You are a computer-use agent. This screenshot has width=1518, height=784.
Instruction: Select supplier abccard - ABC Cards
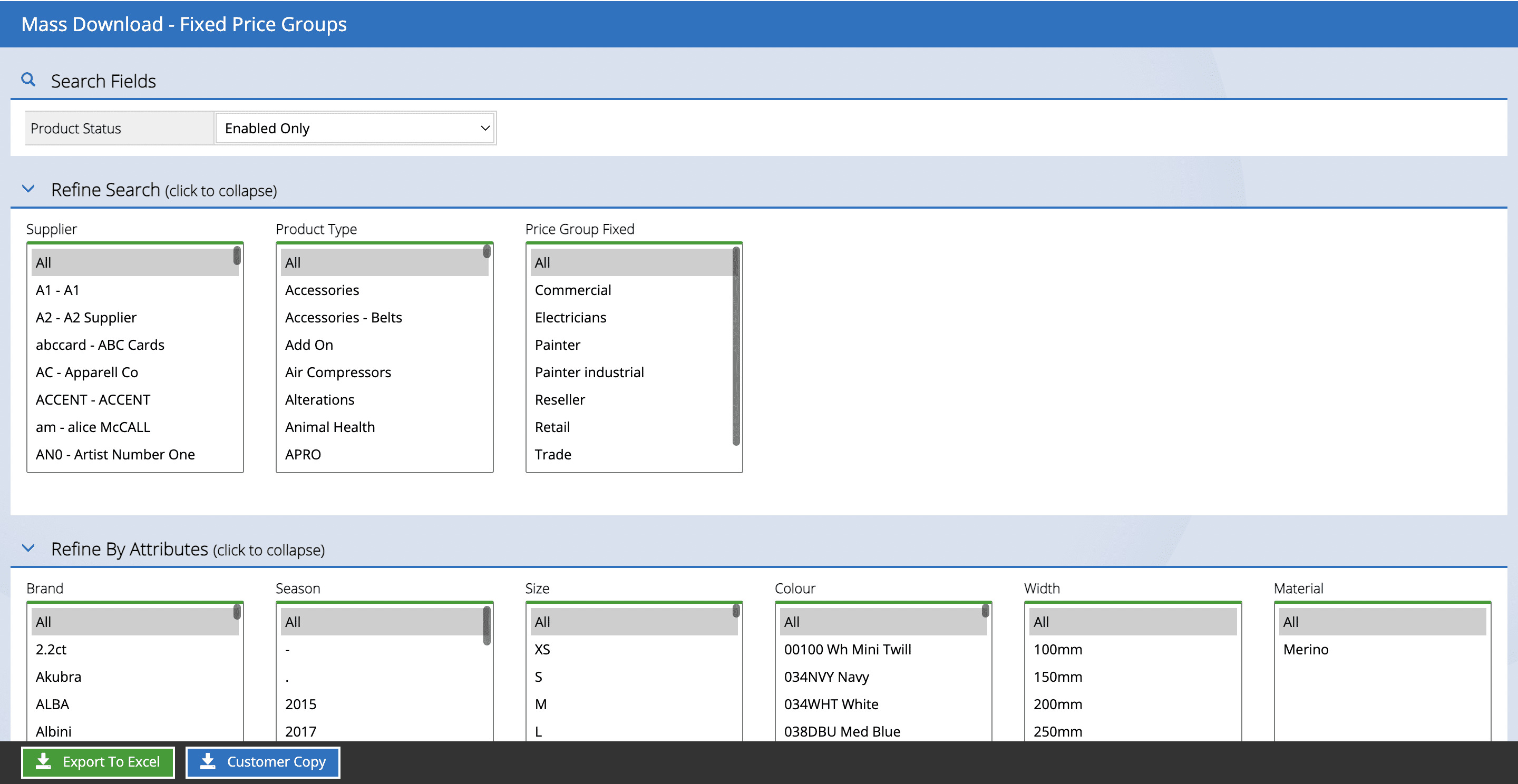[135, 345]
